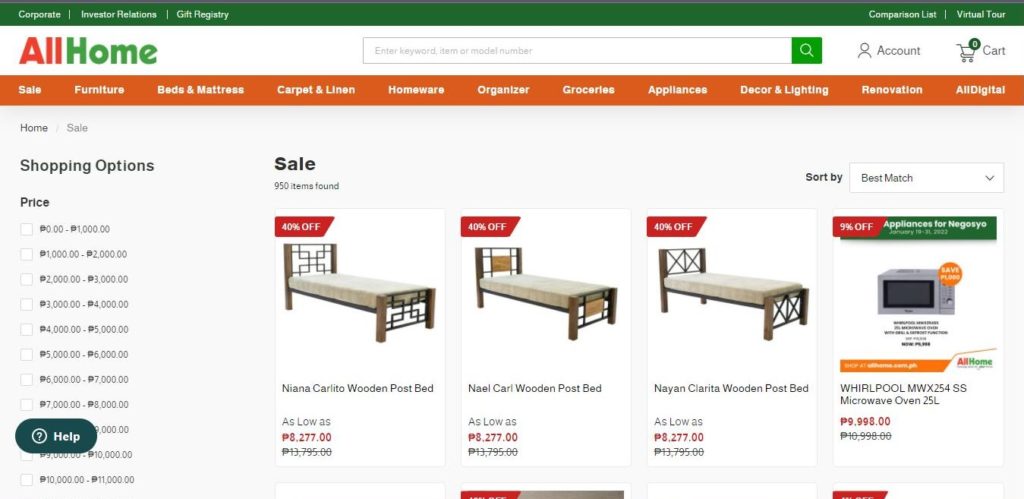Open the Nael Carl Wooden Post Bed image
This screenshot has width=1024, height=499.
pyautogui.click(x=546, y=294)
